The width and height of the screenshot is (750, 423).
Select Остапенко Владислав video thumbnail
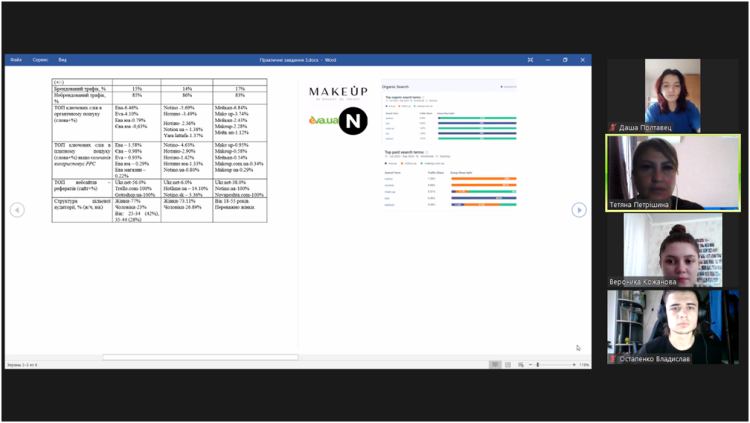click(x=672, y=327)
